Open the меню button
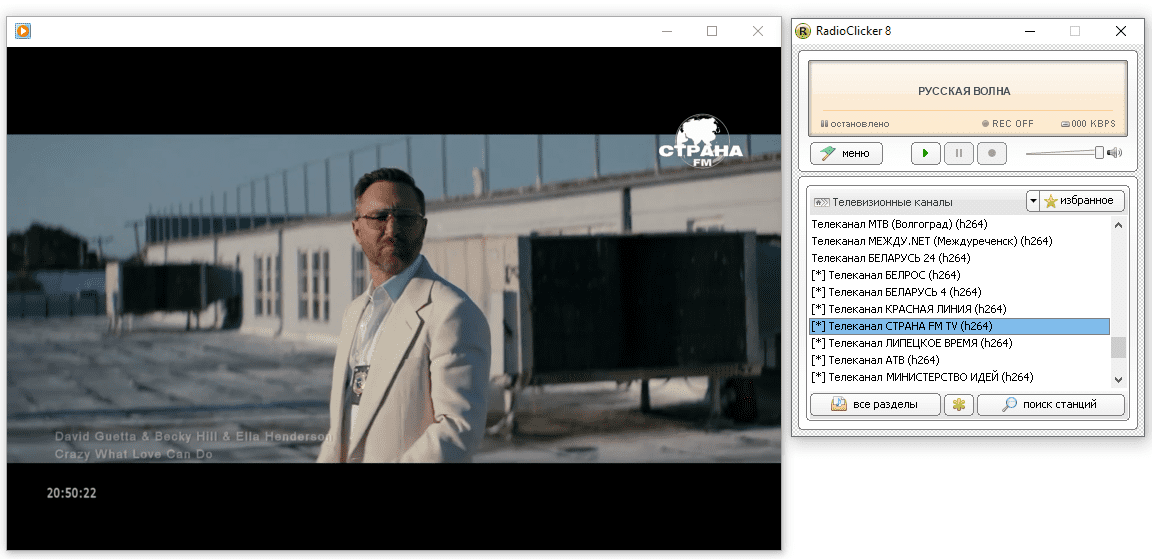The height and width of the screenshot is (559, 1152). (846, 154)
